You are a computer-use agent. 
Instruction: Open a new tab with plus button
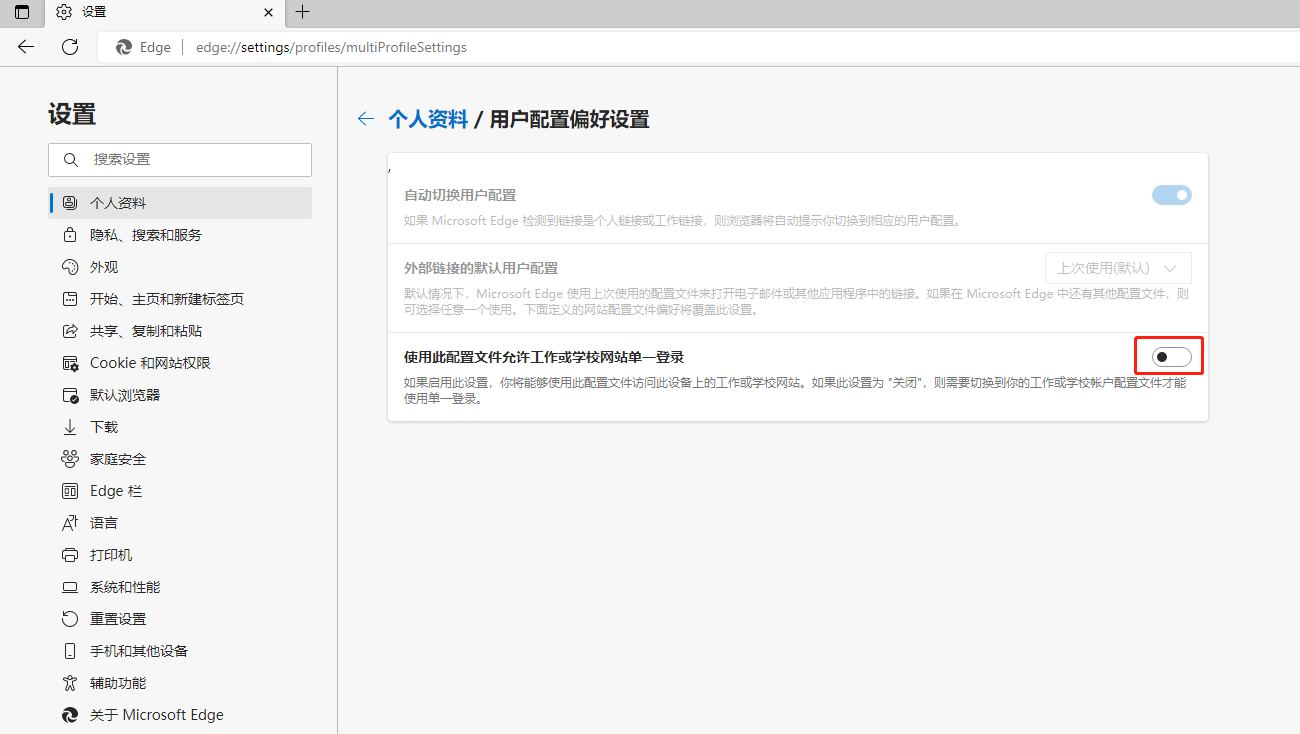click(303, 12)
